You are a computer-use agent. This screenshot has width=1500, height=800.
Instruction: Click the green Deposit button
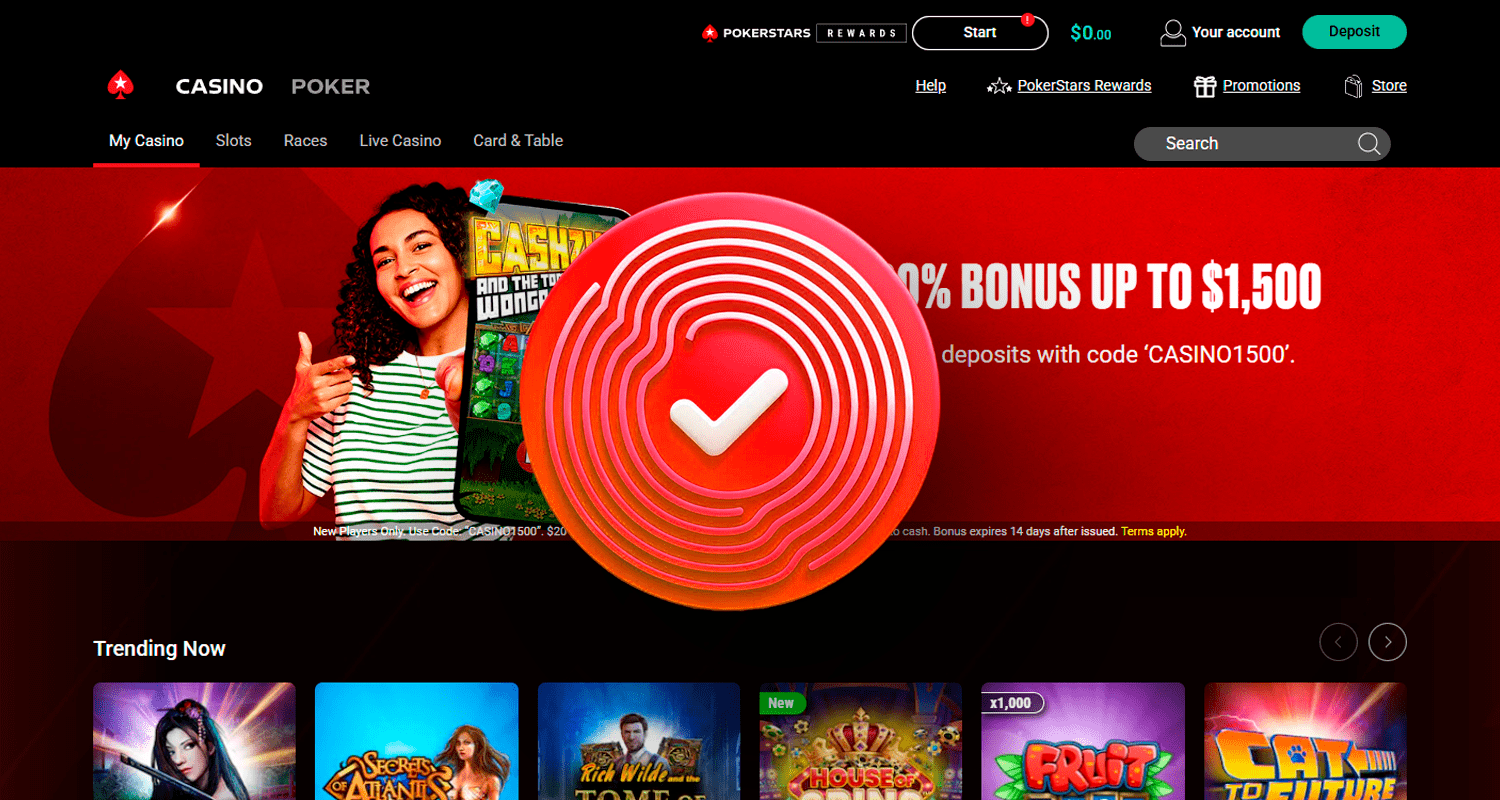(1354, 32)
